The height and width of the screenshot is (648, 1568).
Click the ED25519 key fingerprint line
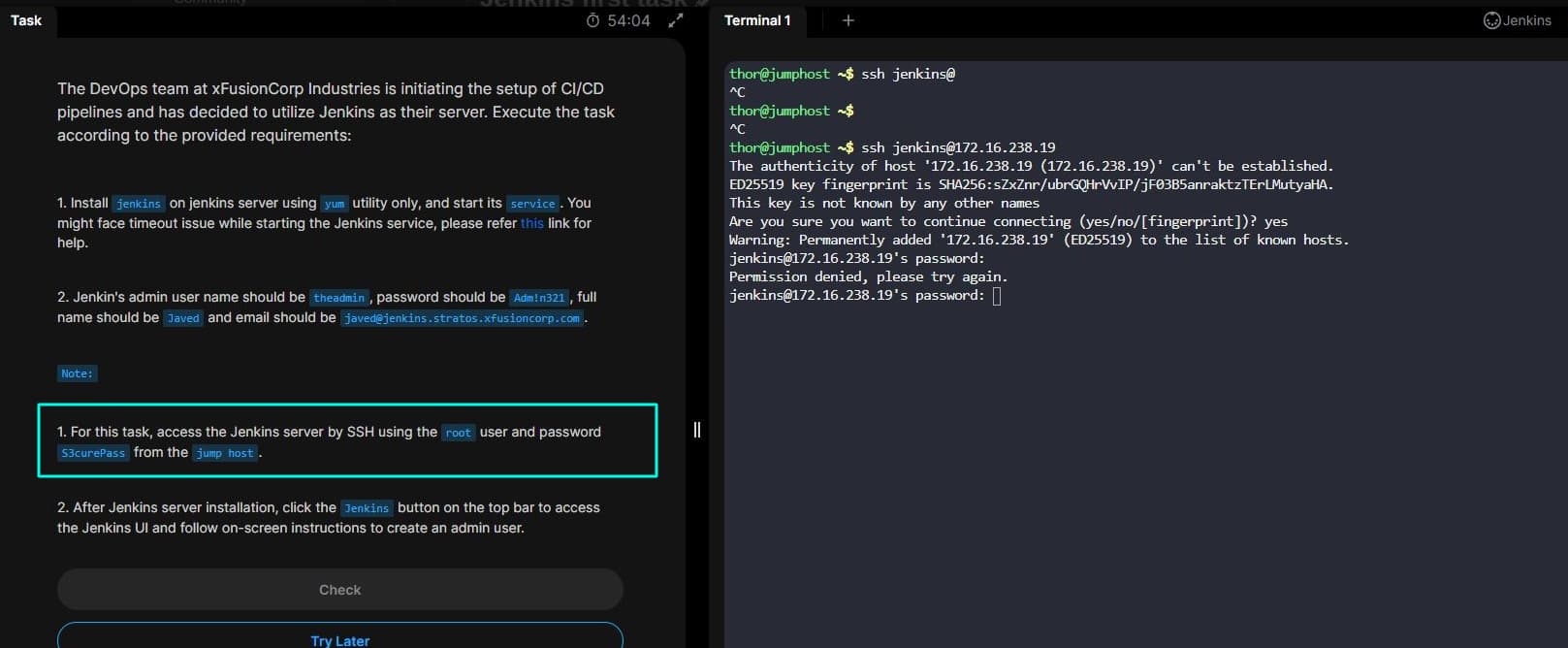click(x=1032, y=184)
